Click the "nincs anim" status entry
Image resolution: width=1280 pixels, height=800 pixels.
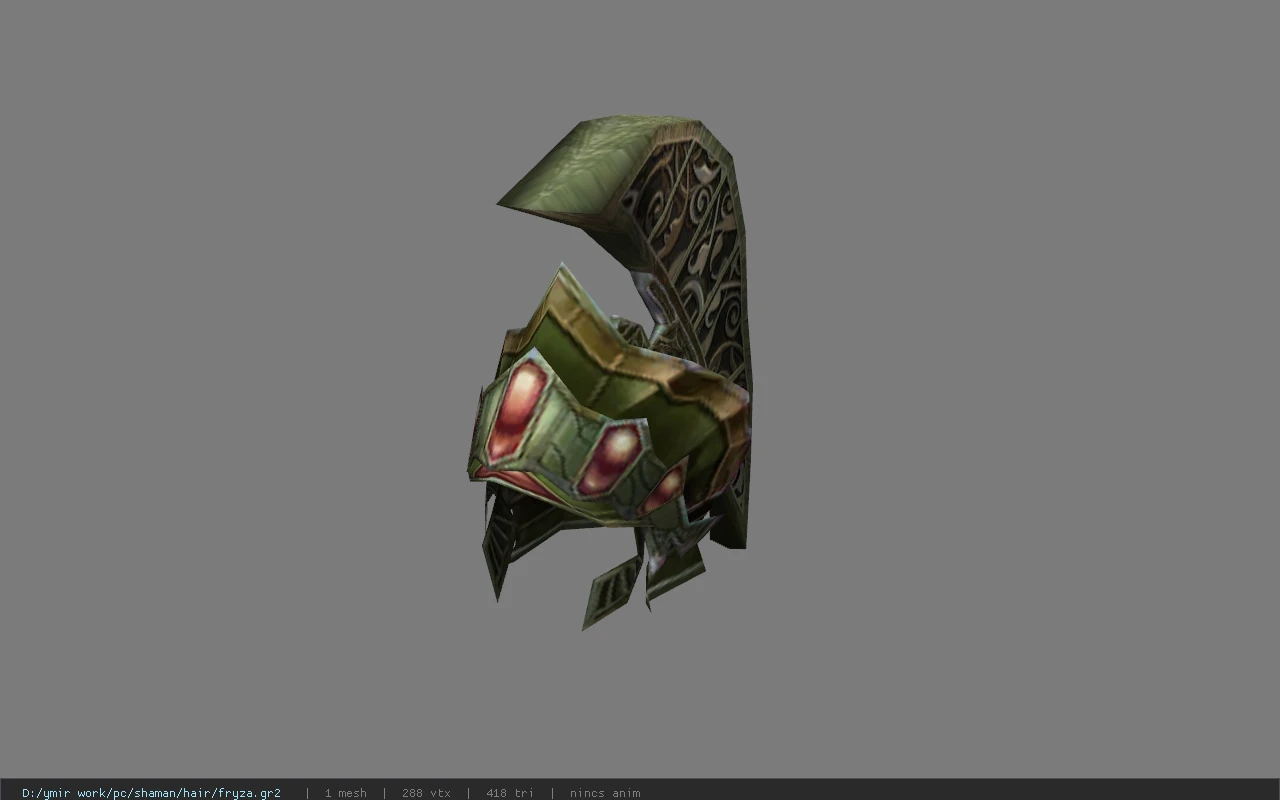(x=605, y=793)
